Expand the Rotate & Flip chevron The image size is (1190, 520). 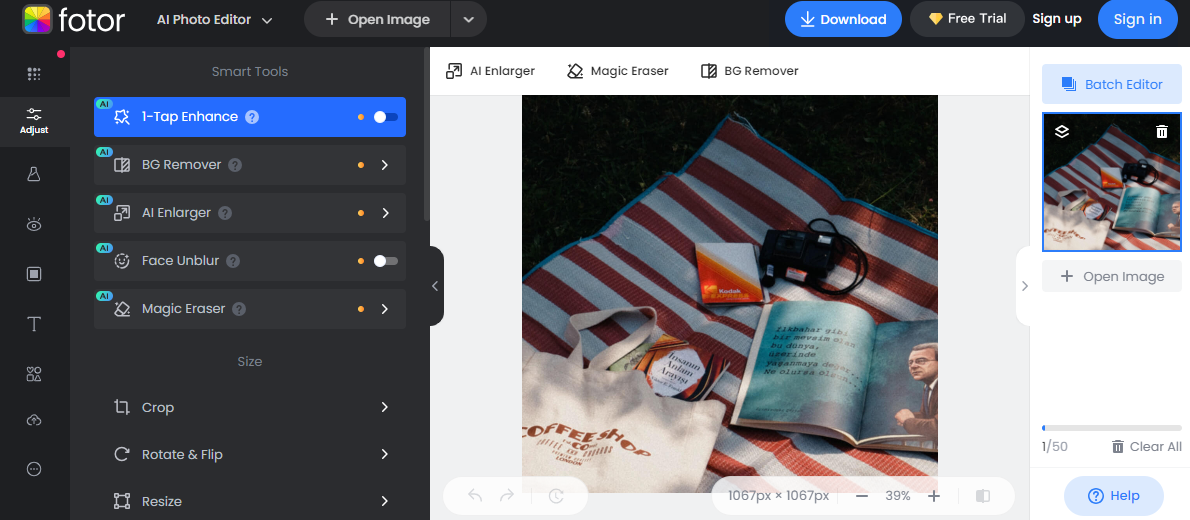pyautogui.click(x=385, y=454)
